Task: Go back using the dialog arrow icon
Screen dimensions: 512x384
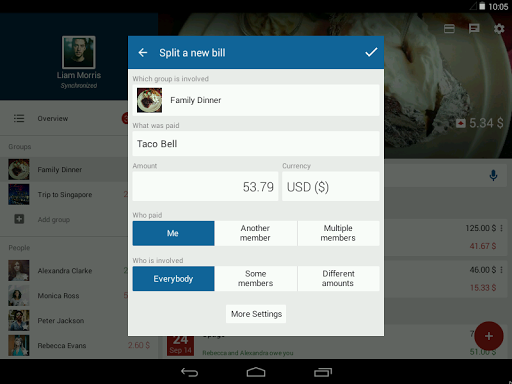Action: click(143, 52)
